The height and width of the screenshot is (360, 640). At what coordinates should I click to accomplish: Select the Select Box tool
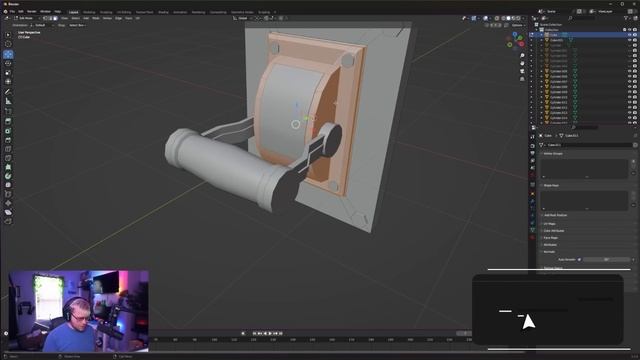pyautogui.click(x=8, y=35)
